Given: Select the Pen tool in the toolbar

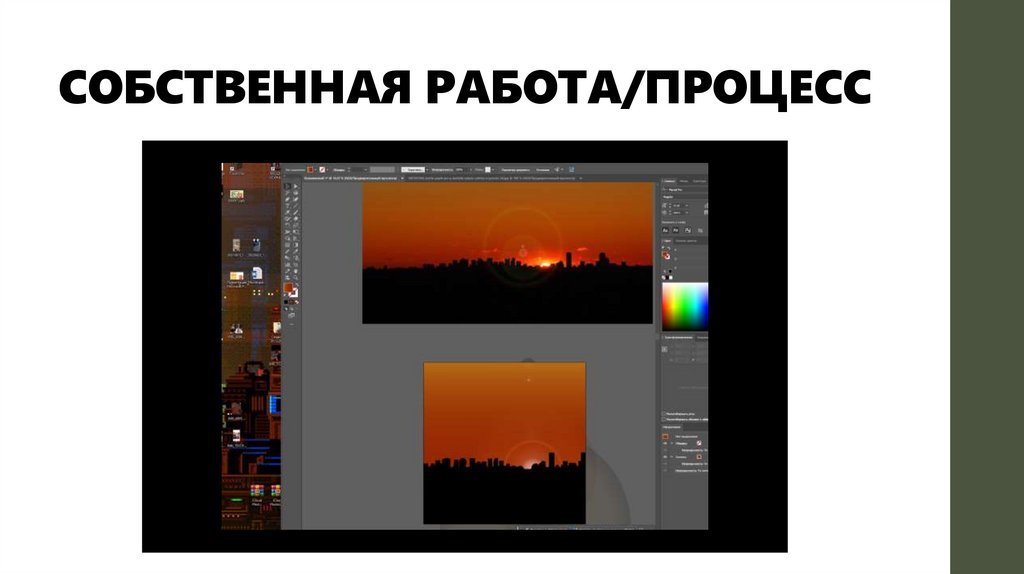Looking at the screenshot, I should [287, 199].
